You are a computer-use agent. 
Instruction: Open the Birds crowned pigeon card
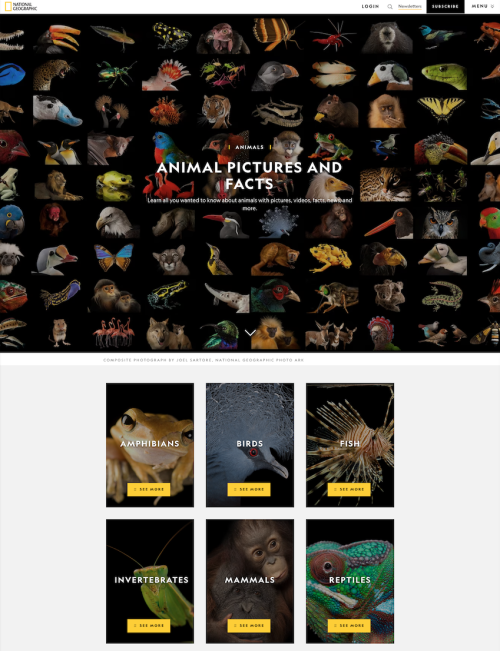pyautogui.click(x=250, y=445)
